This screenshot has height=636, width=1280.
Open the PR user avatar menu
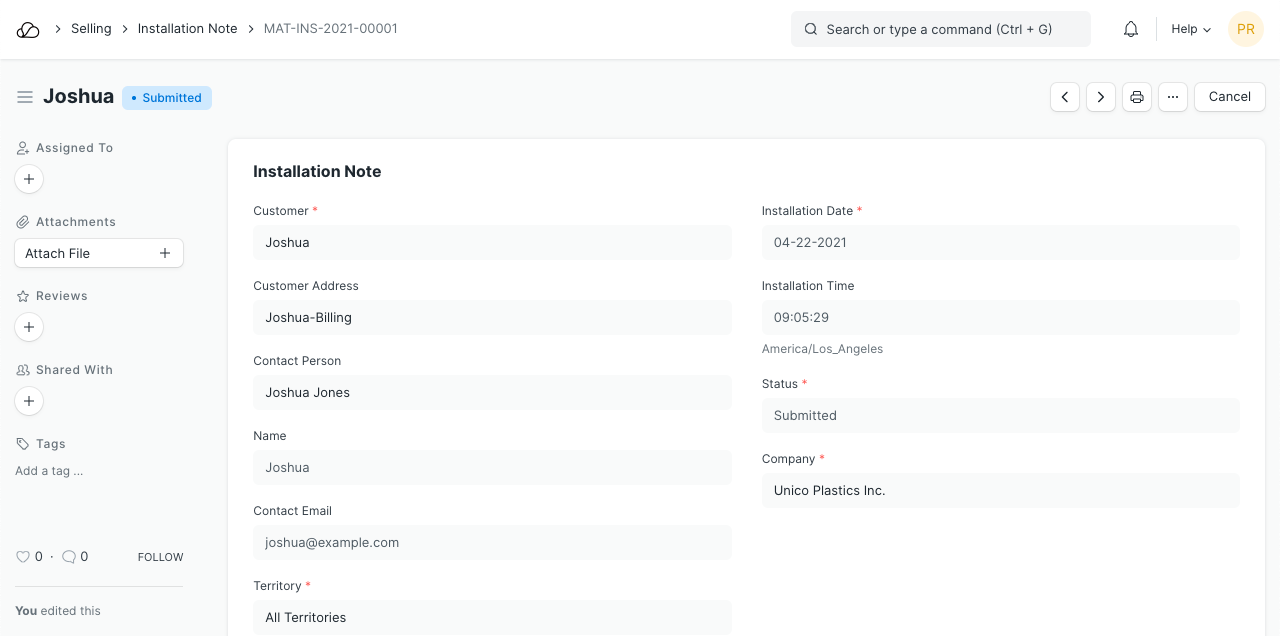tap(1246, 30)
